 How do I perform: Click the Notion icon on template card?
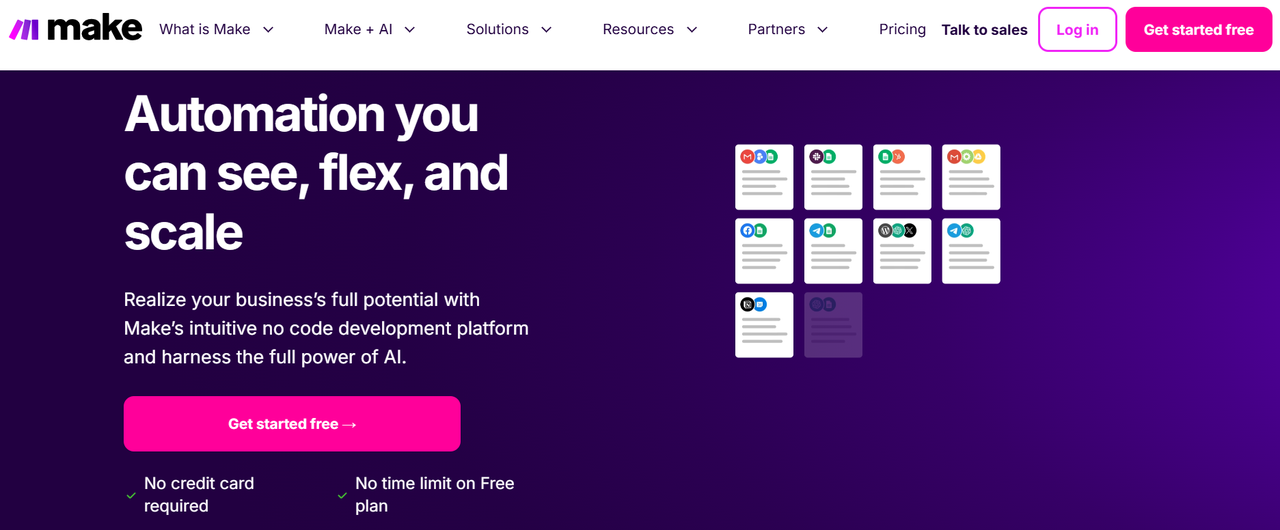(747, 304)
